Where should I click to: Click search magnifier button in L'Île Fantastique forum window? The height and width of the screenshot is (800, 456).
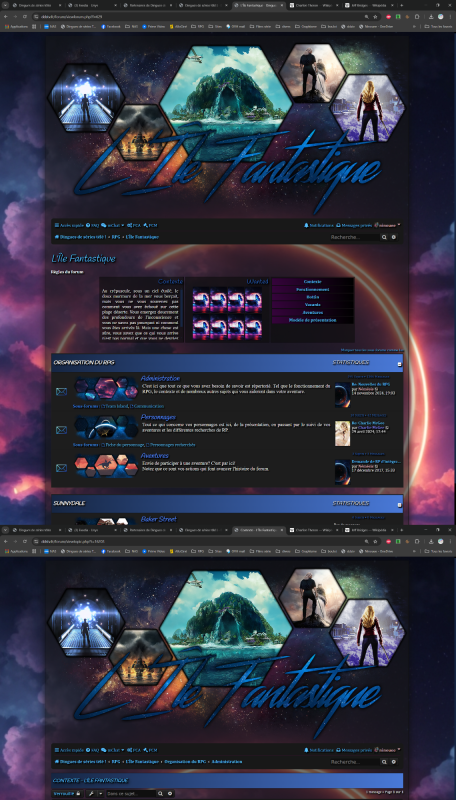click(x=385, y=237)
